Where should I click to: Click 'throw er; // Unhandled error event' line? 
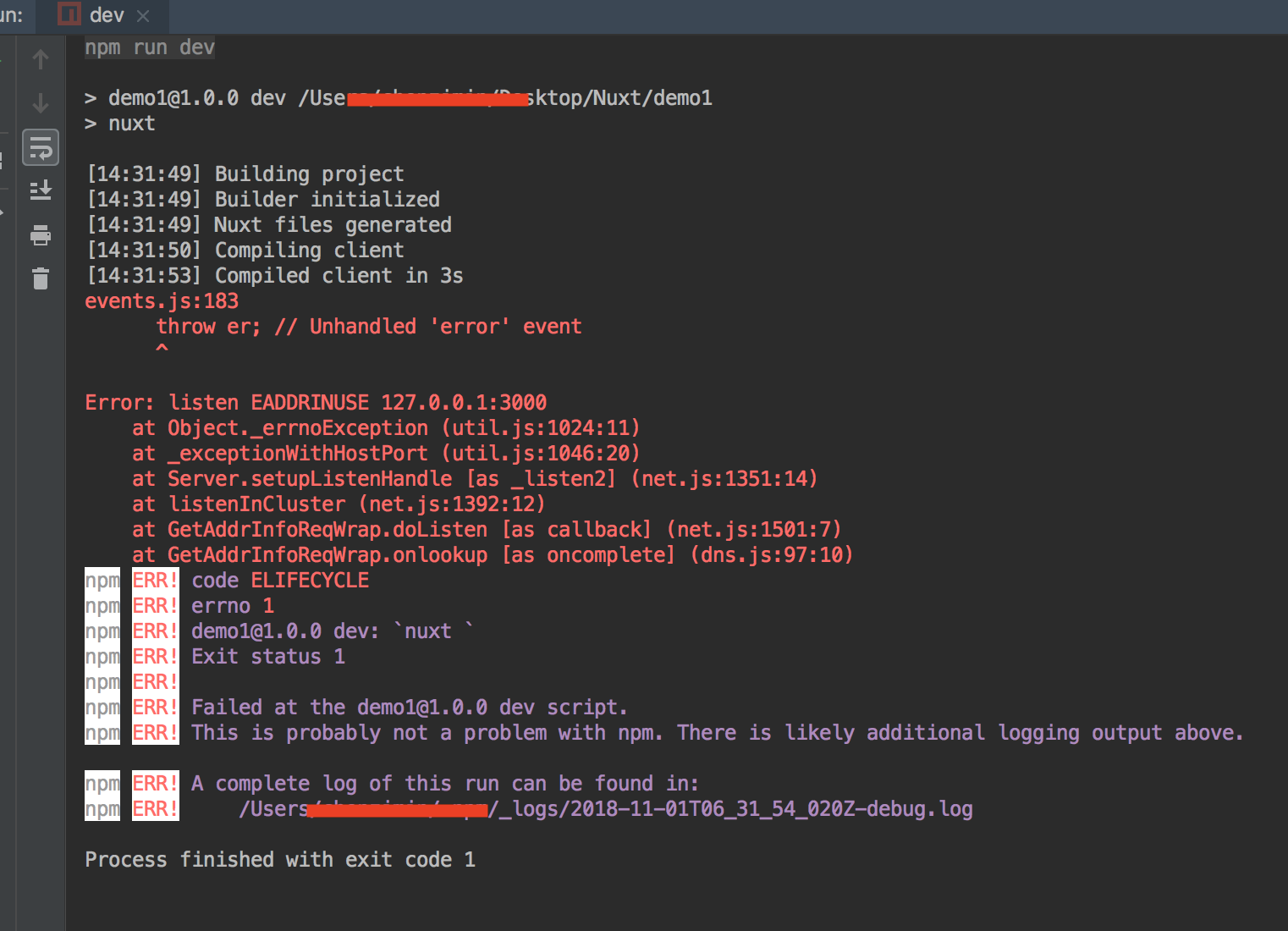[x=369, y=327]
